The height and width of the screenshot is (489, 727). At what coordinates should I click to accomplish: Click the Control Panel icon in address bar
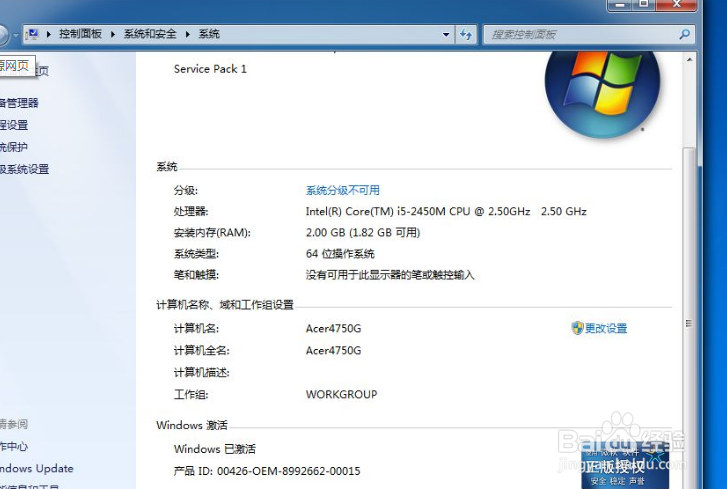coord(32,34)
